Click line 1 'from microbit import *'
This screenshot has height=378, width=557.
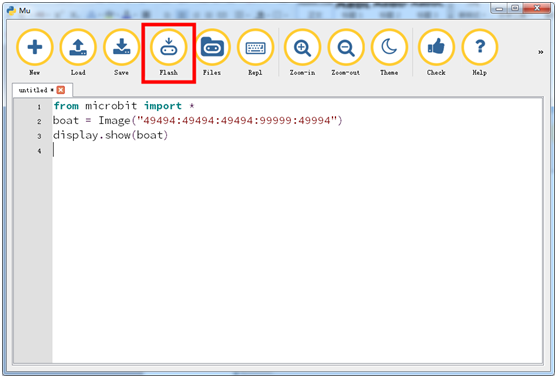[x=124, y=106]
